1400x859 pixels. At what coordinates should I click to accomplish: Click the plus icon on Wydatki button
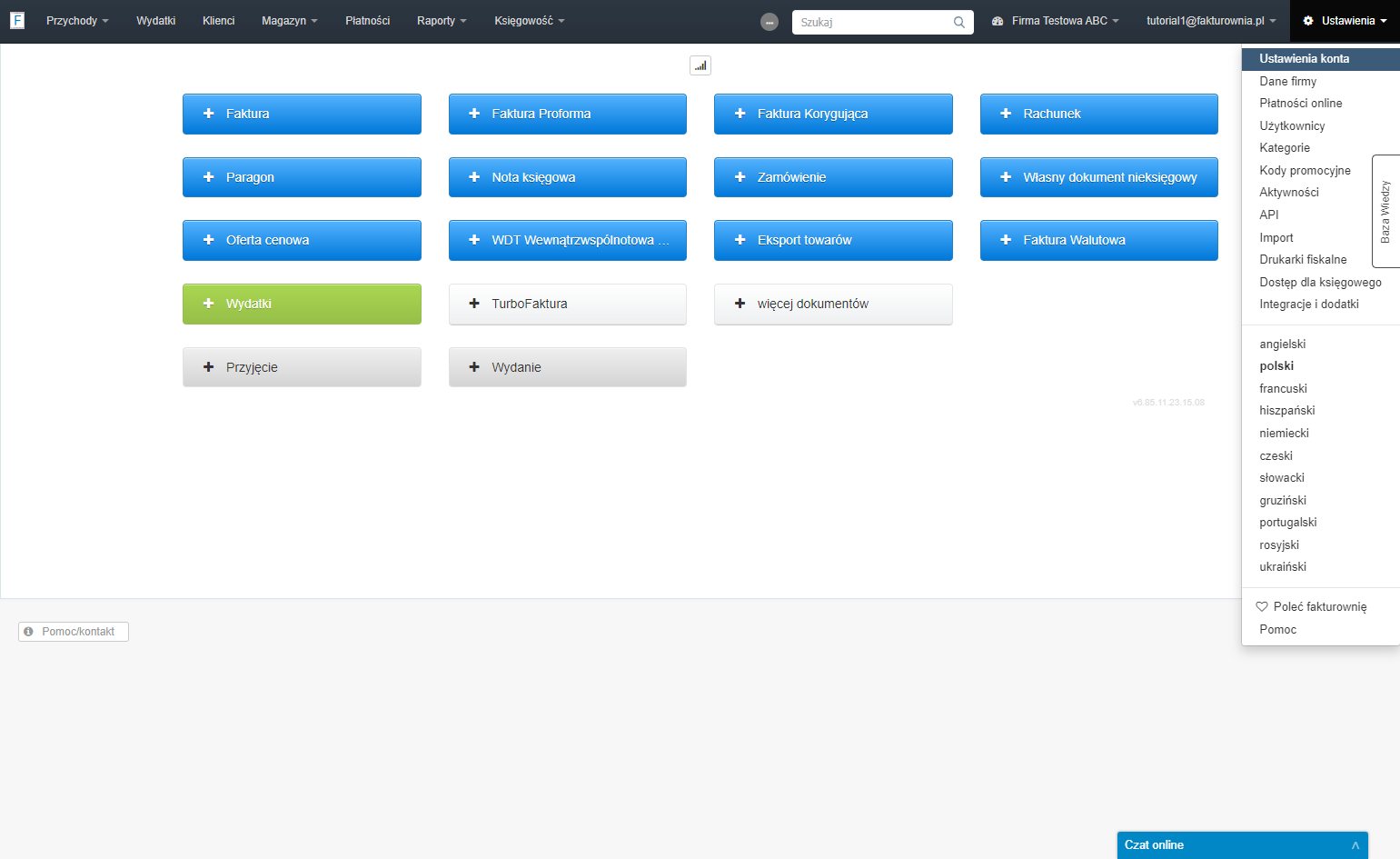[208, 304]
